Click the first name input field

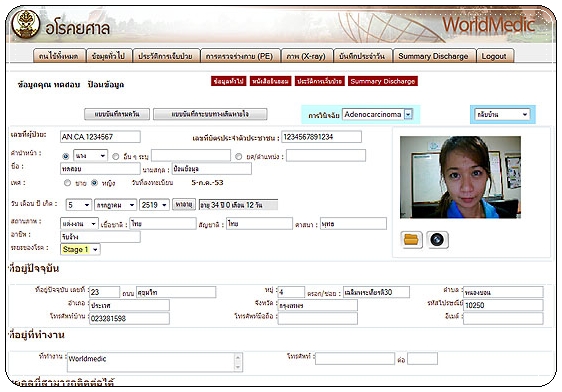click(100, 168)
